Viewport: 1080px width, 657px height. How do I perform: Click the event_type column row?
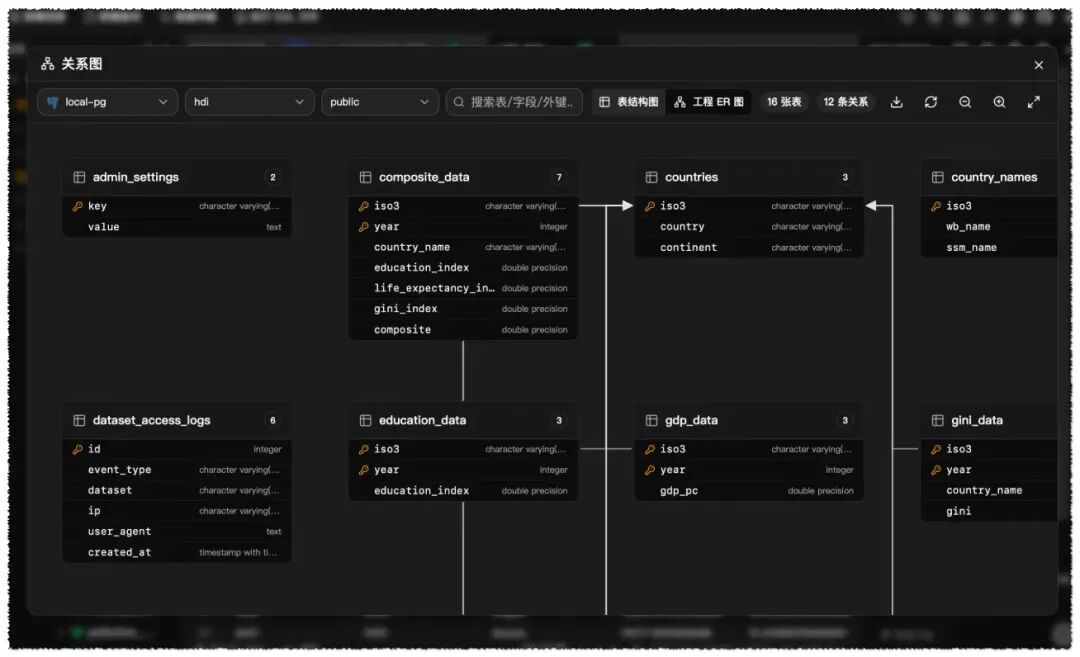click(176, 470)
